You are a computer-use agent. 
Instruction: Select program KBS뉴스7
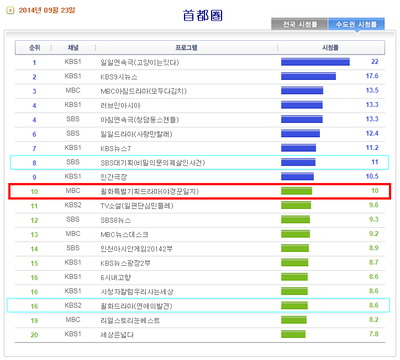coord(116,149)
